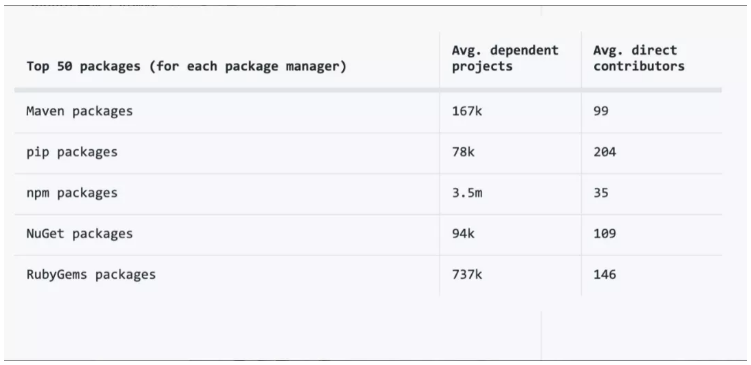This screenshot has width=751, height=365.
Task: Click the 99 contributors value for Maven
Action: (x=601, y=111)
